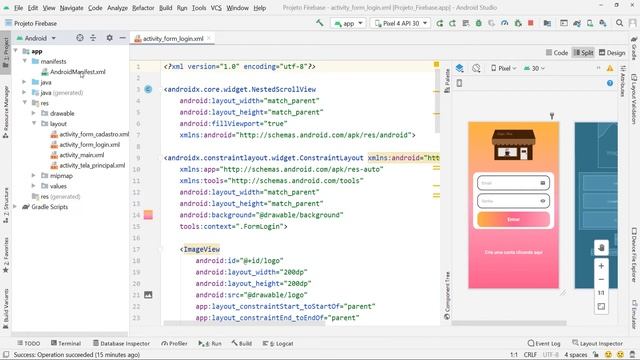Open the Build menu
The width and height of the screenshot is (640, 360).
pos(165,8)
